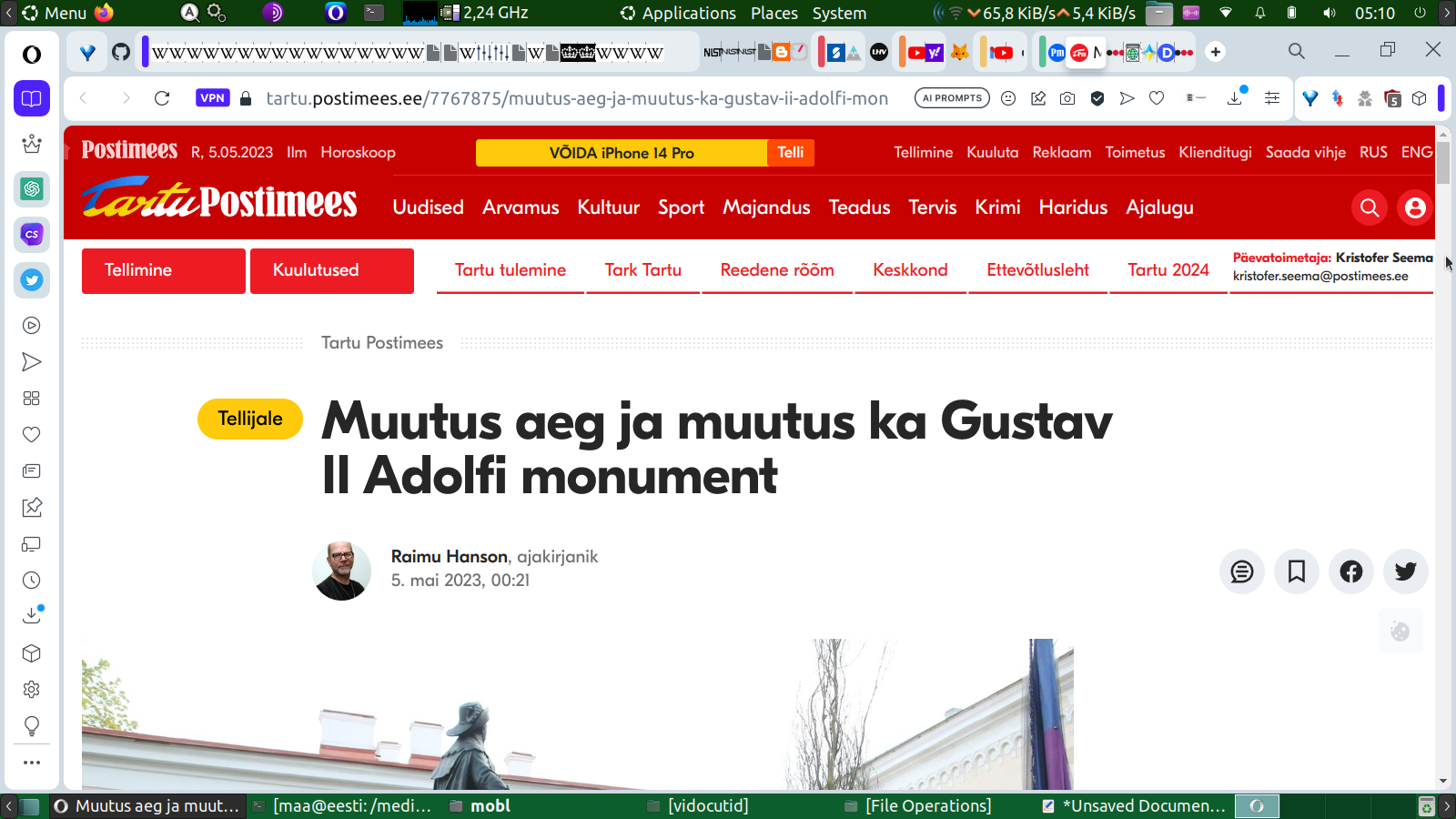The height and width of the screenshot is (819, 1456).
Task: Click the ad blocker shield icon
Action: 1097,98
